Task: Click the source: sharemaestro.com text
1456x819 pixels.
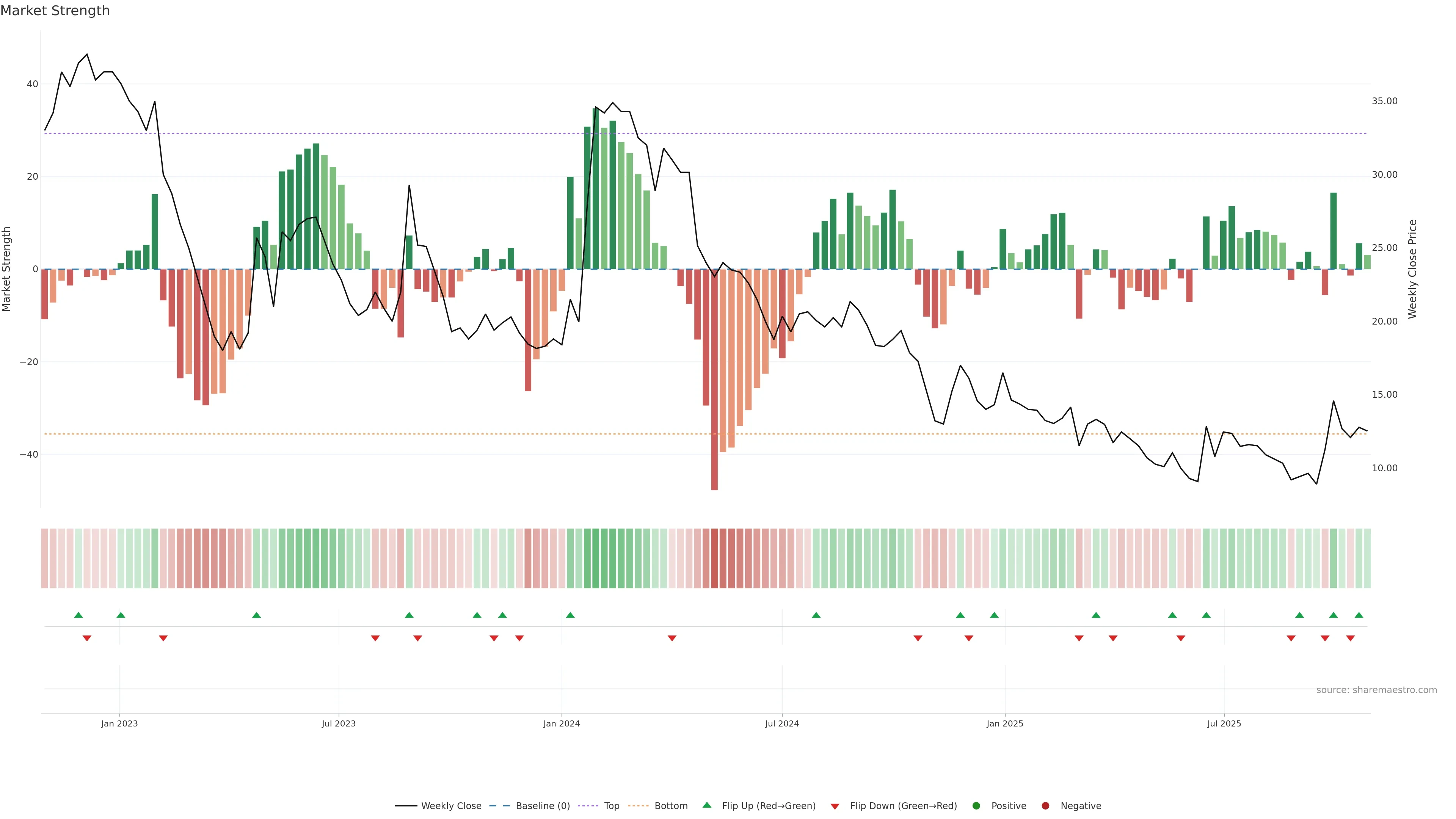Action: click(1376, 690)
